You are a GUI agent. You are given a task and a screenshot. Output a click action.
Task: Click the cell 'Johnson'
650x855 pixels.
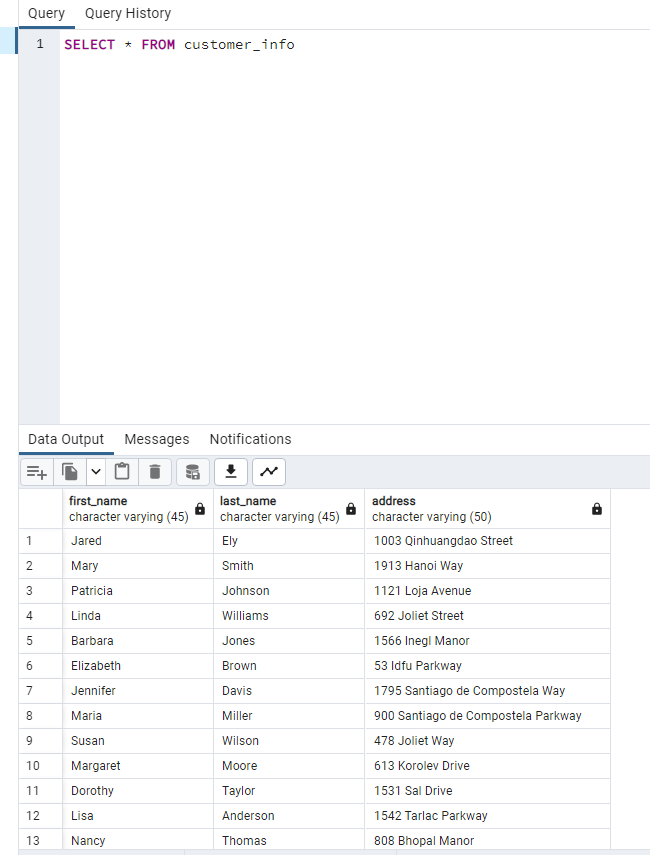tap(289, 591)
